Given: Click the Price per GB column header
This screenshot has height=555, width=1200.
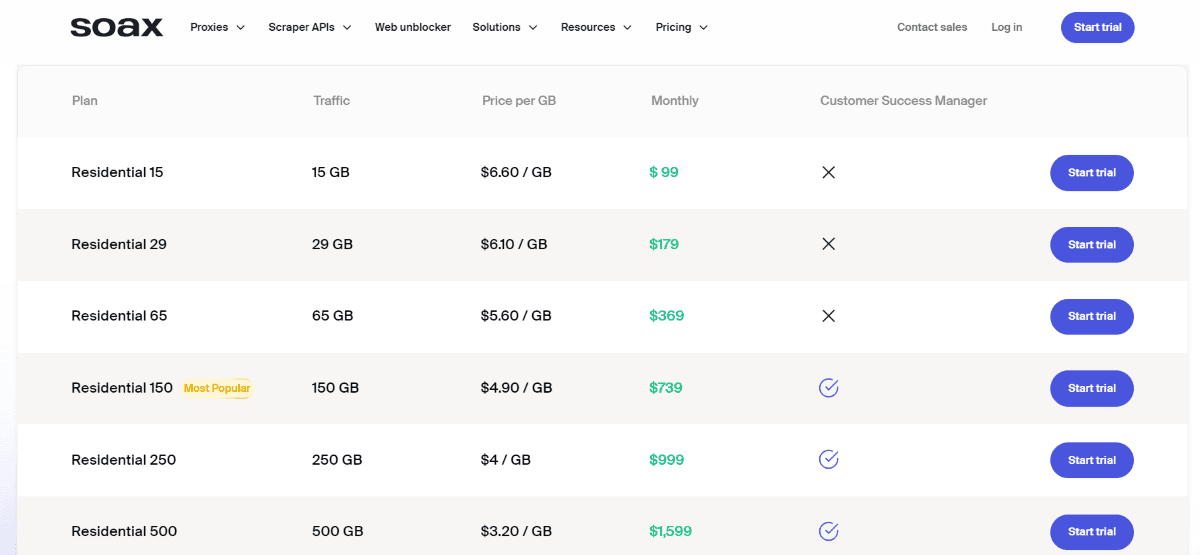Looking at the screenshot, I should (x=519, y=101).
